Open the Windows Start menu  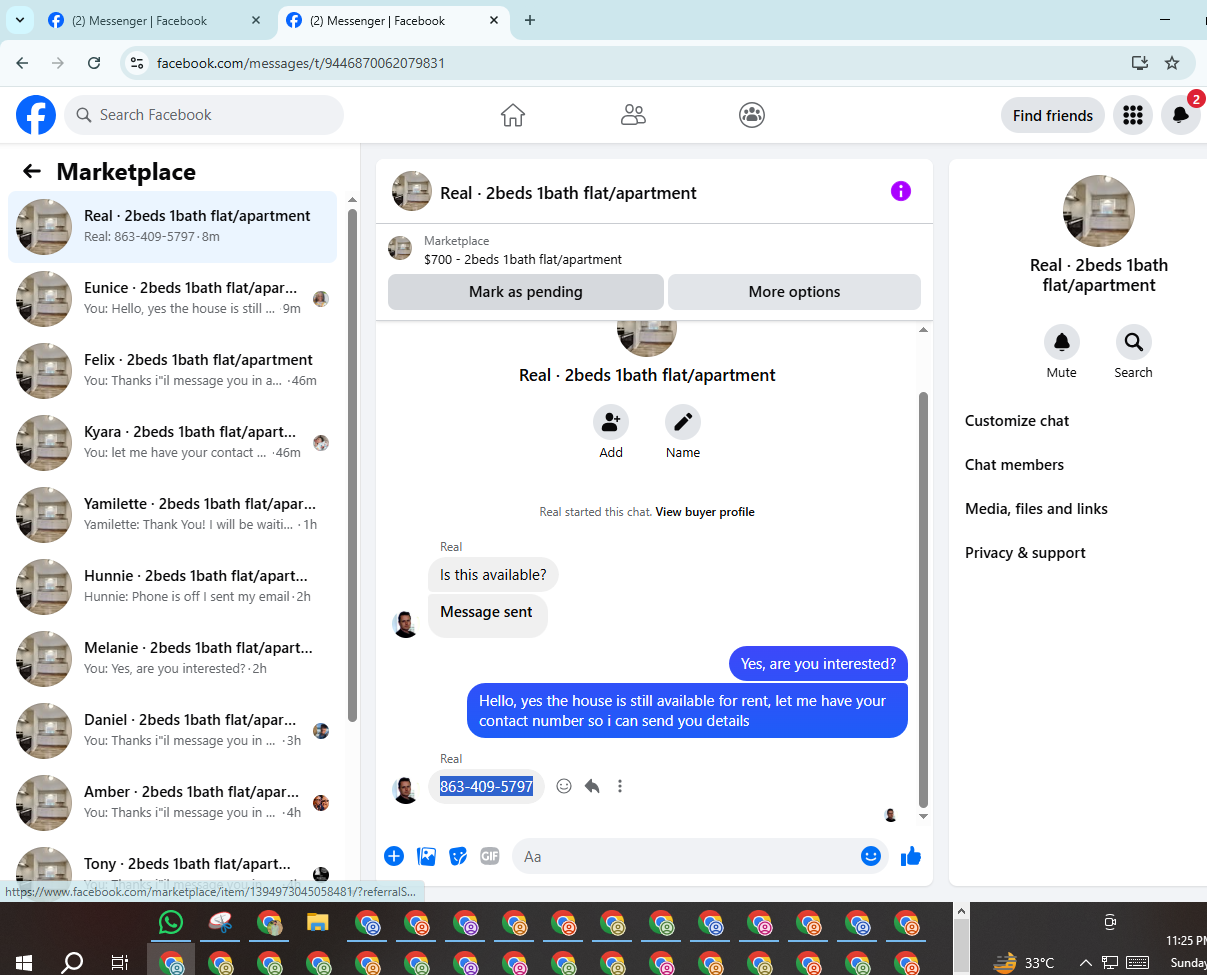click(23, 963)
